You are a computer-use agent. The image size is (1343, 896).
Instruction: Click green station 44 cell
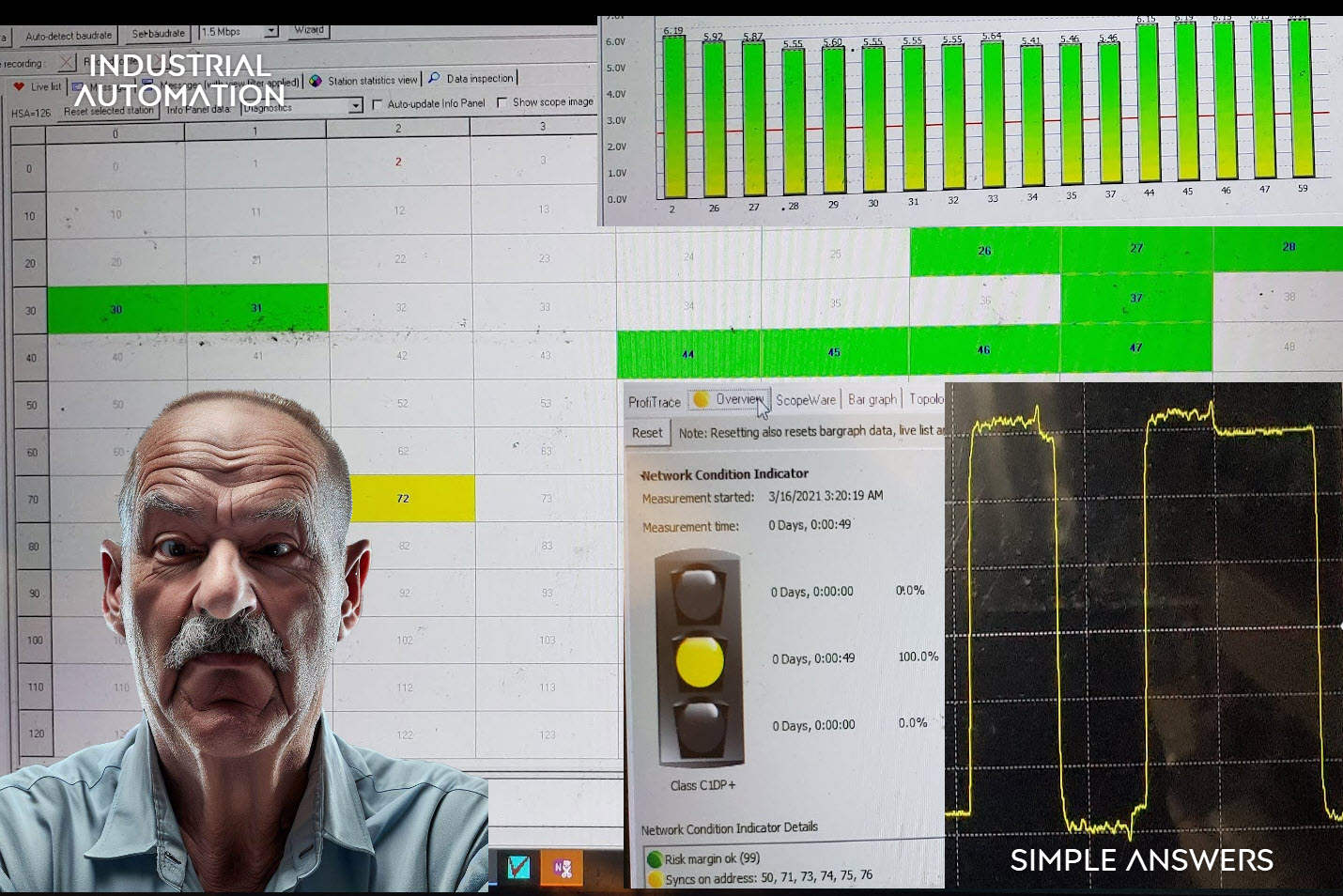[x=688, y=353]
